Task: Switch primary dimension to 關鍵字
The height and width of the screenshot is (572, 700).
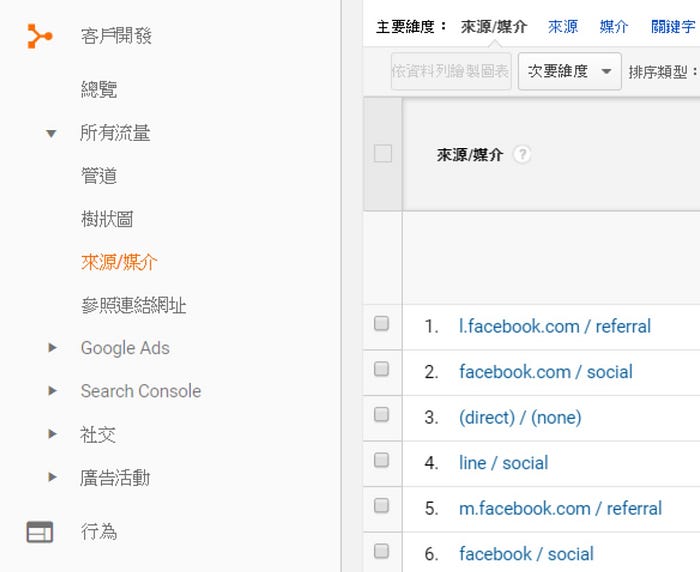Action: (x=673, y=27)
